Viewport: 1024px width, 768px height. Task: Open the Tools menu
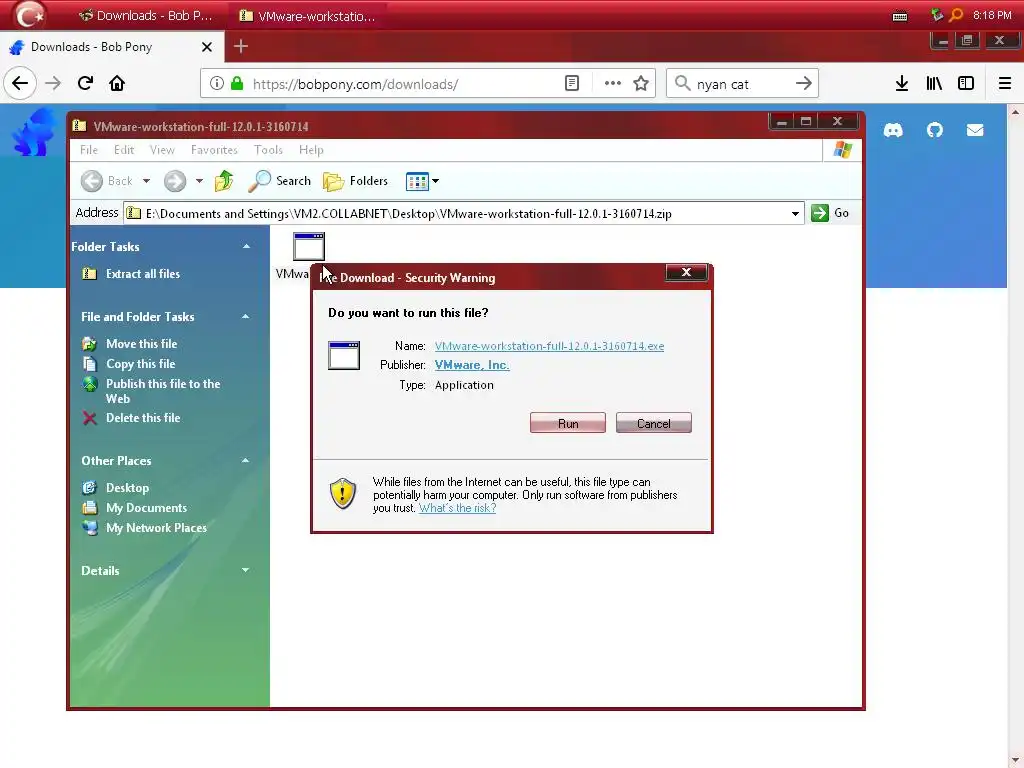click(x=268, y=150)
